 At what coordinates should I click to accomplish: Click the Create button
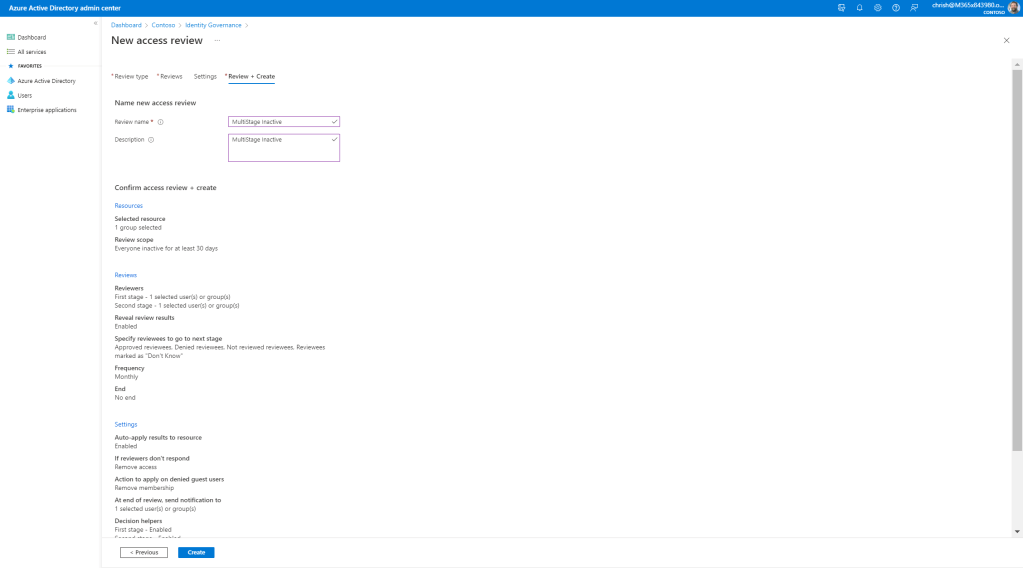pos(196,552)
